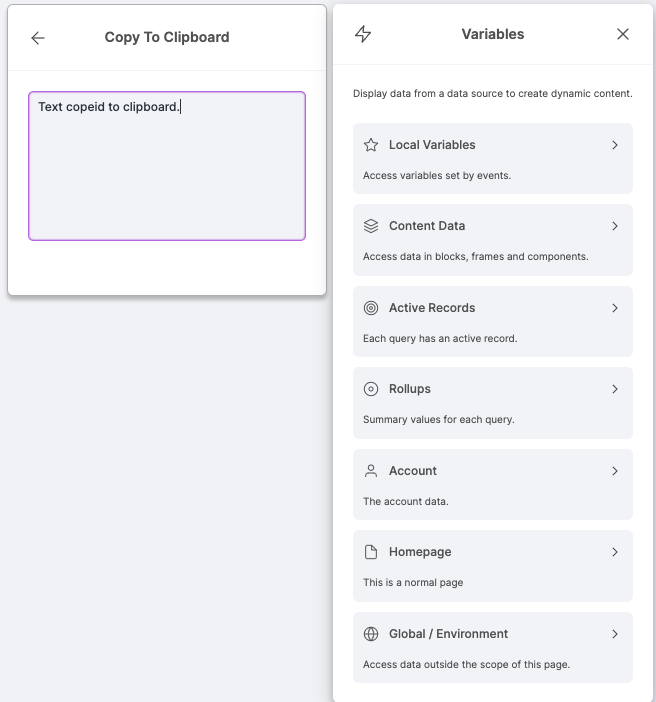Screen dimensions: 656x702
Task: Expand the Rollups chevron arrow
Action: [615, 389]
